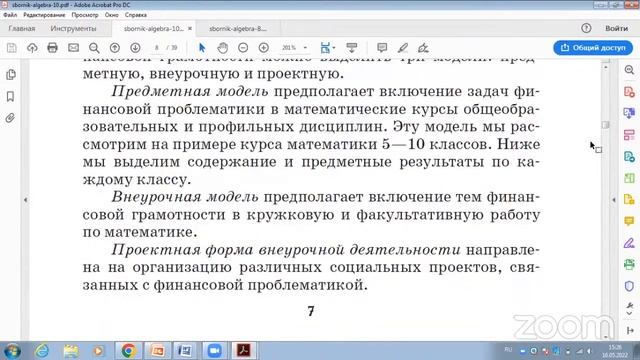This screenshot has width=640, height=360.
Task: Click Войти sign in link
Action: click(616, 28)
